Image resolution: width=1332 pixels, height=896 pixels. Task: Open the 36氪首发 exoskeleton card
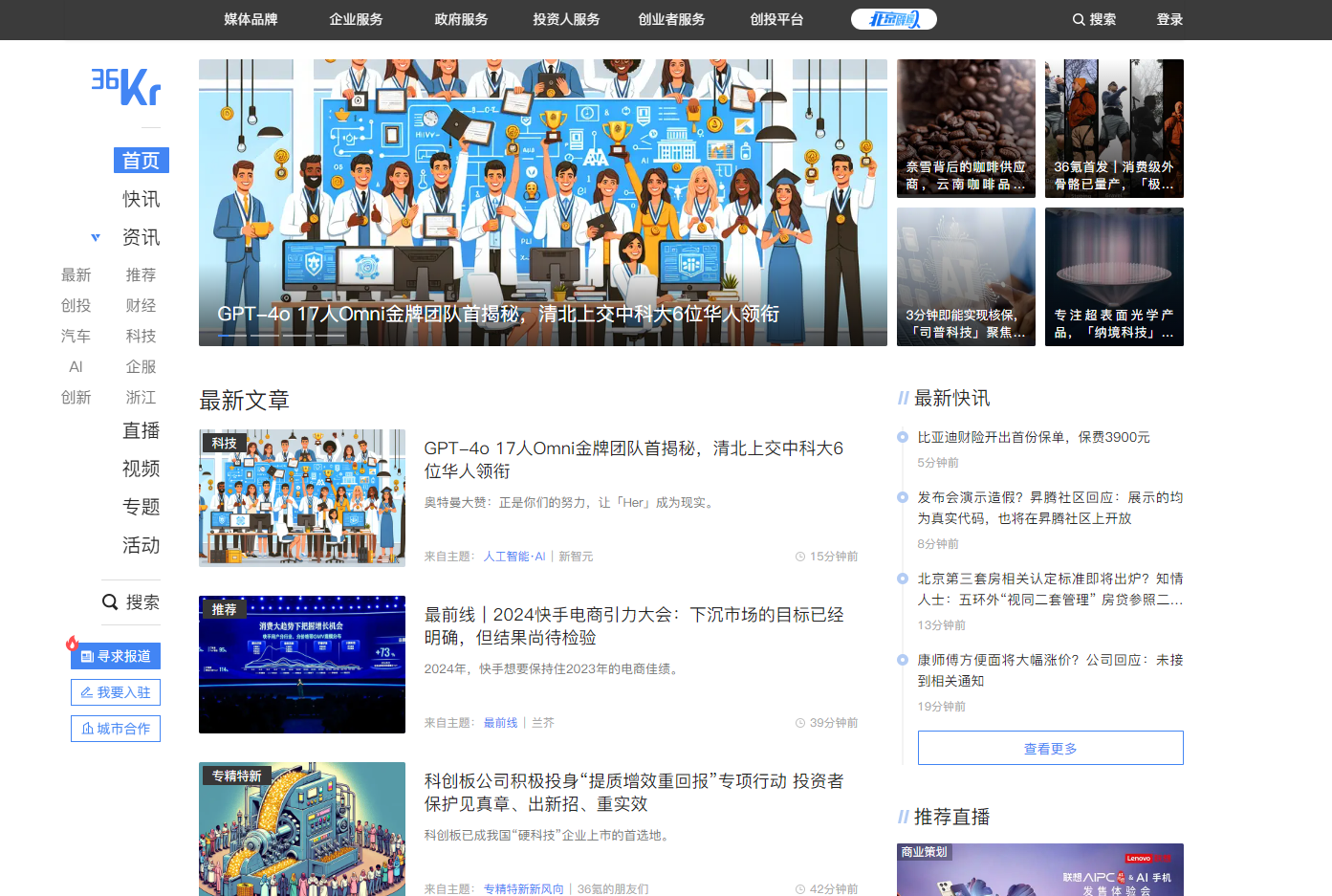(1114, 128)
